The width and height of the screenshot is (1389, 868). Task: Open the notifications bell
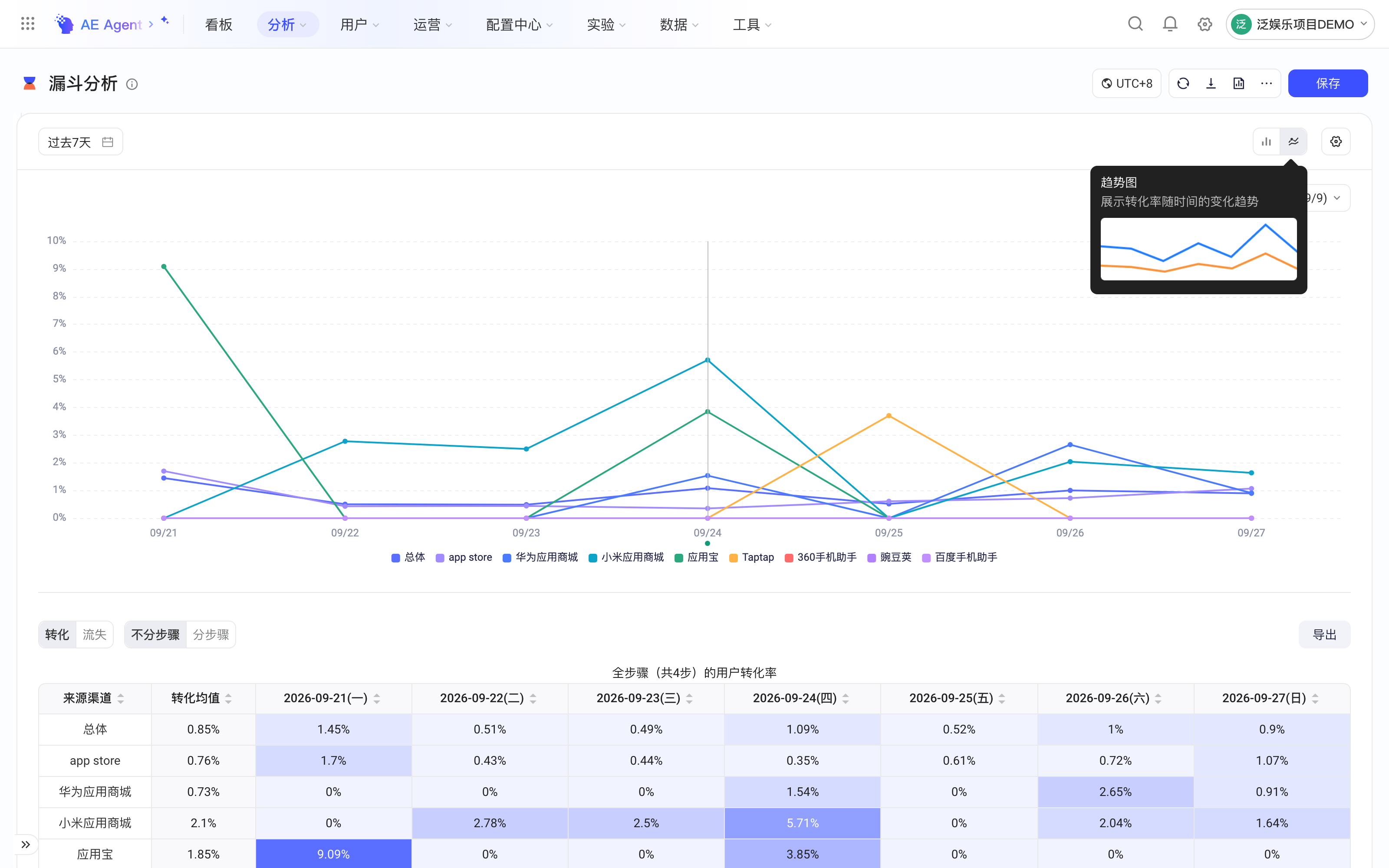[x=1170, y=24]
